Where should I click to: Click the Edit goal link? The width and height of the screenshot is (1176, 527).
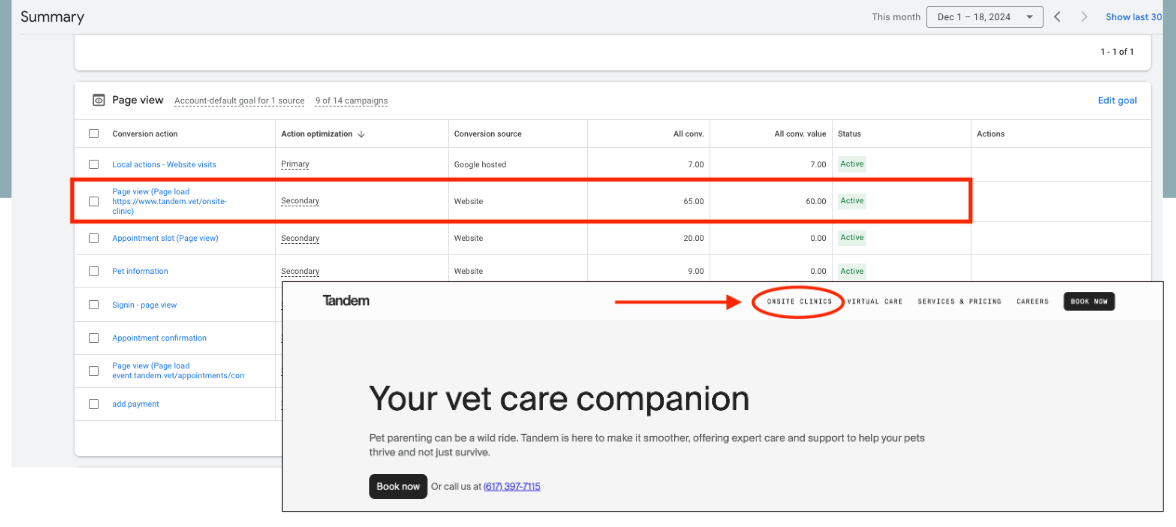tap(1117, 100)
